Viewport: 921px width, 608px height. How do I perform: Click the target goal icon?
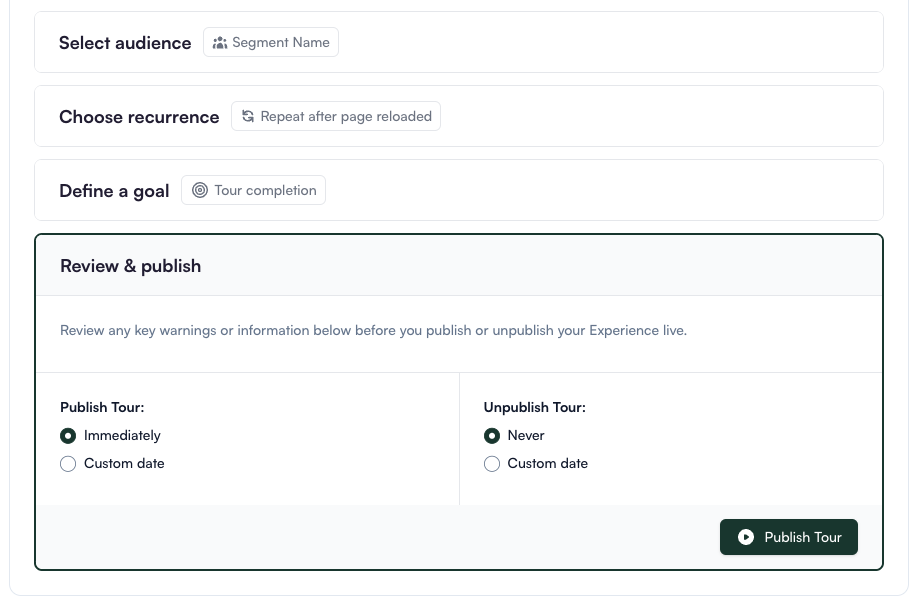coord(200,190)
